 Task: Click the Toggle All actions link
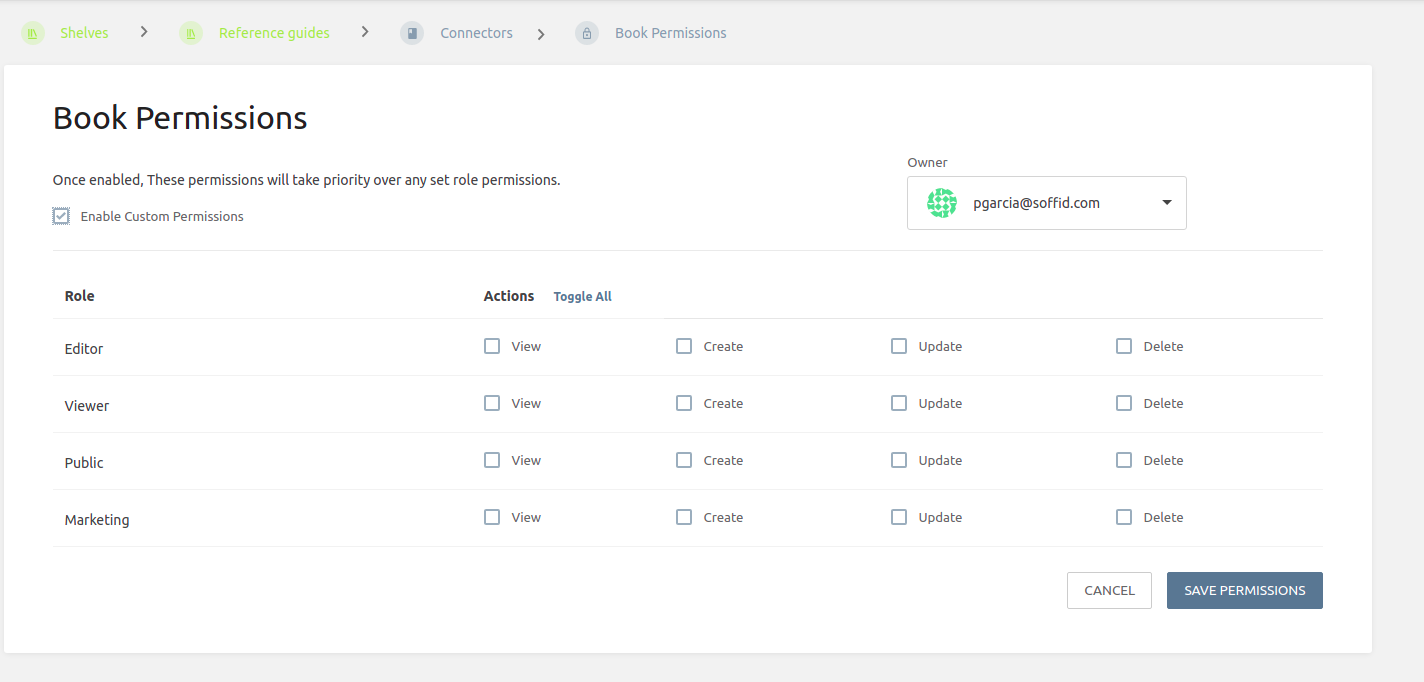[582, 297]
